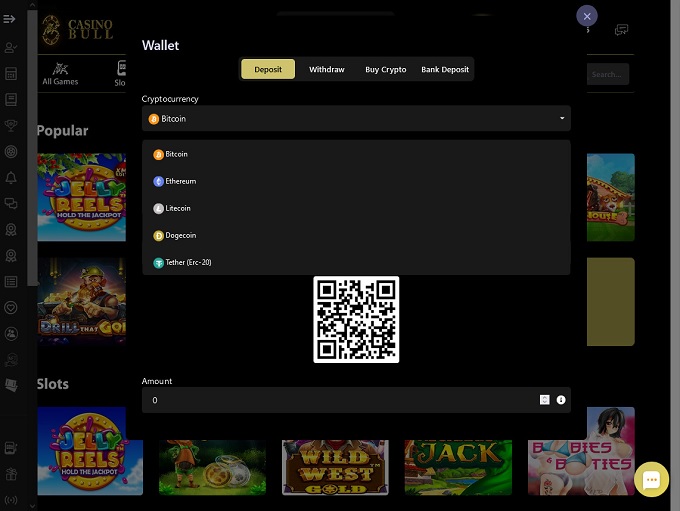The image size is (680, 511).
Task: Click the deposit QR code image
Action: click(356, 319)
